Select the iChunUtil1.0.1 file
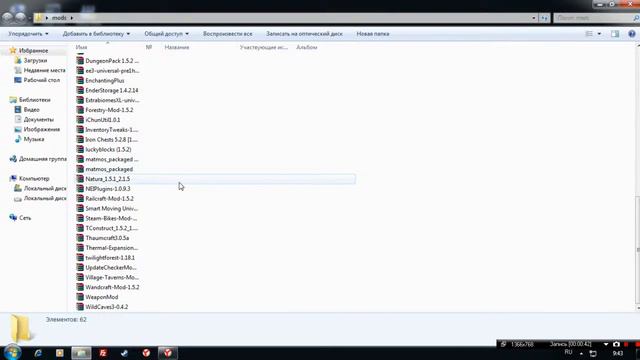Image resolution: width=640 pixels, height=360 pixels. tap(98, 120)
